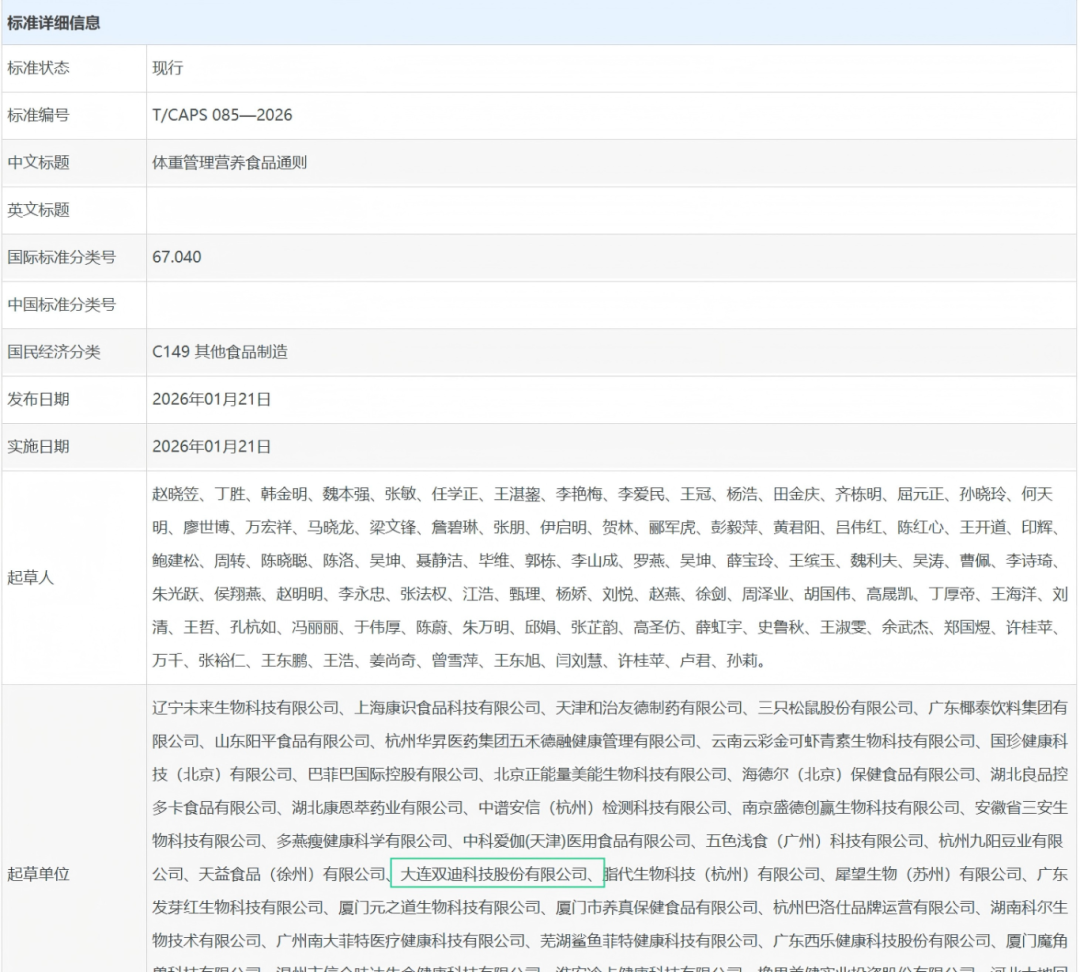Select the classification value 67.040
Viewport: 1080px width, 972px height.
[176, 257]
